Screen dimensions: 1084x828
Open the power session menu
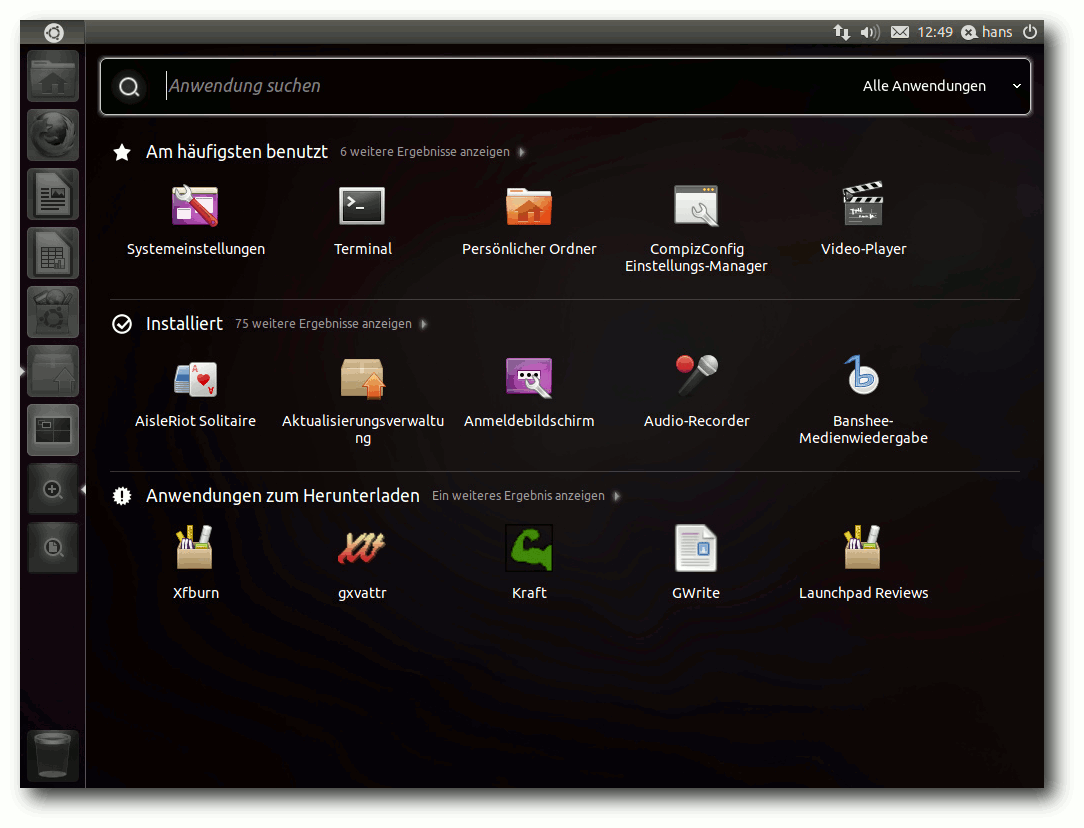point(1030,32)
